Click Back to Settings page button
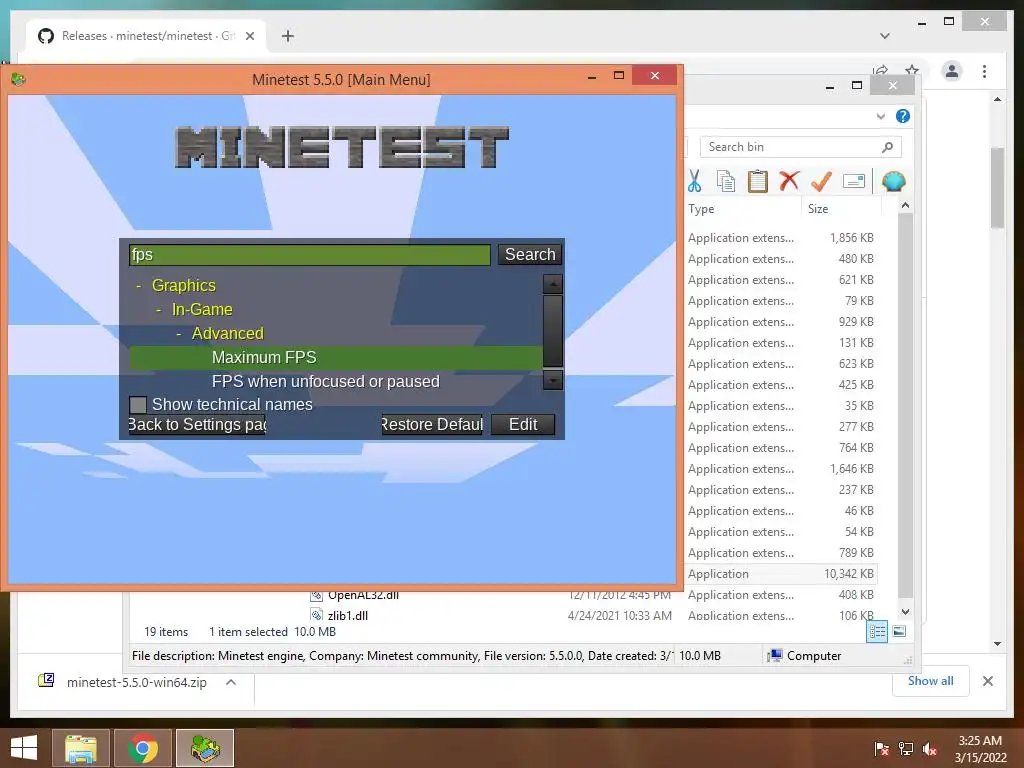The width and height of the screenshot is (1024, 768). click(x=197, y=424)
